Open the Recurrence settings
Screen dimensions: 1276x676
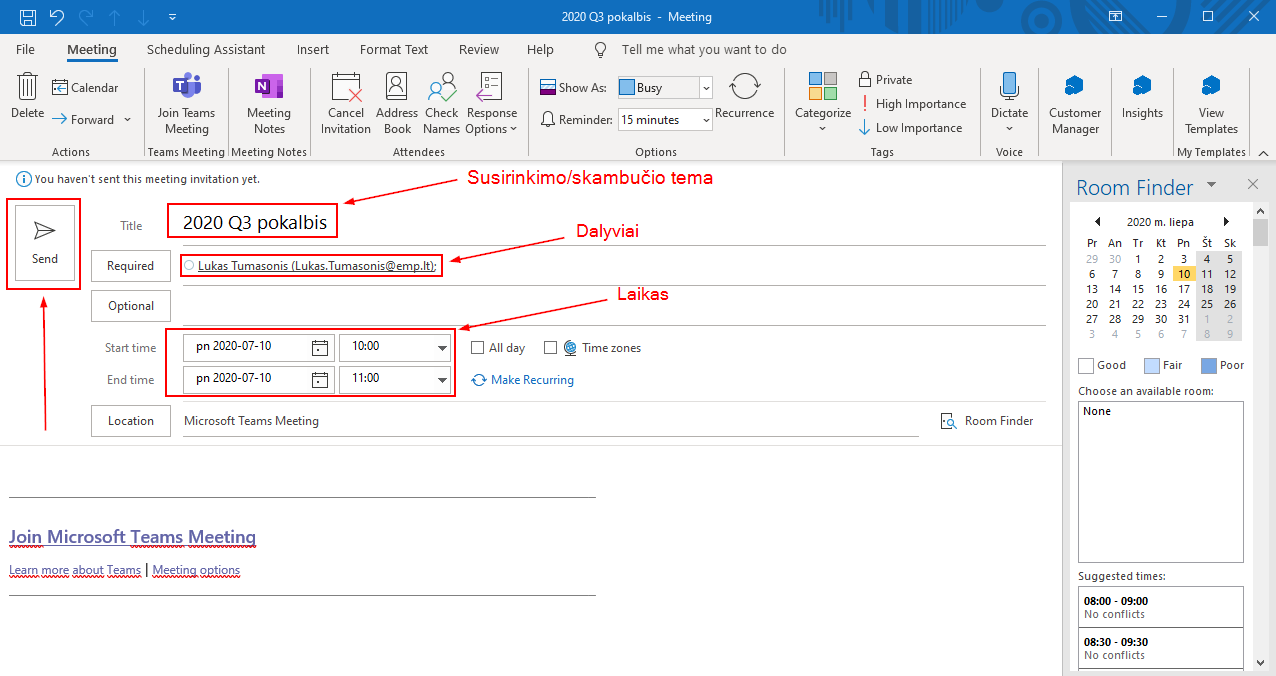click(x=744, y=88)
